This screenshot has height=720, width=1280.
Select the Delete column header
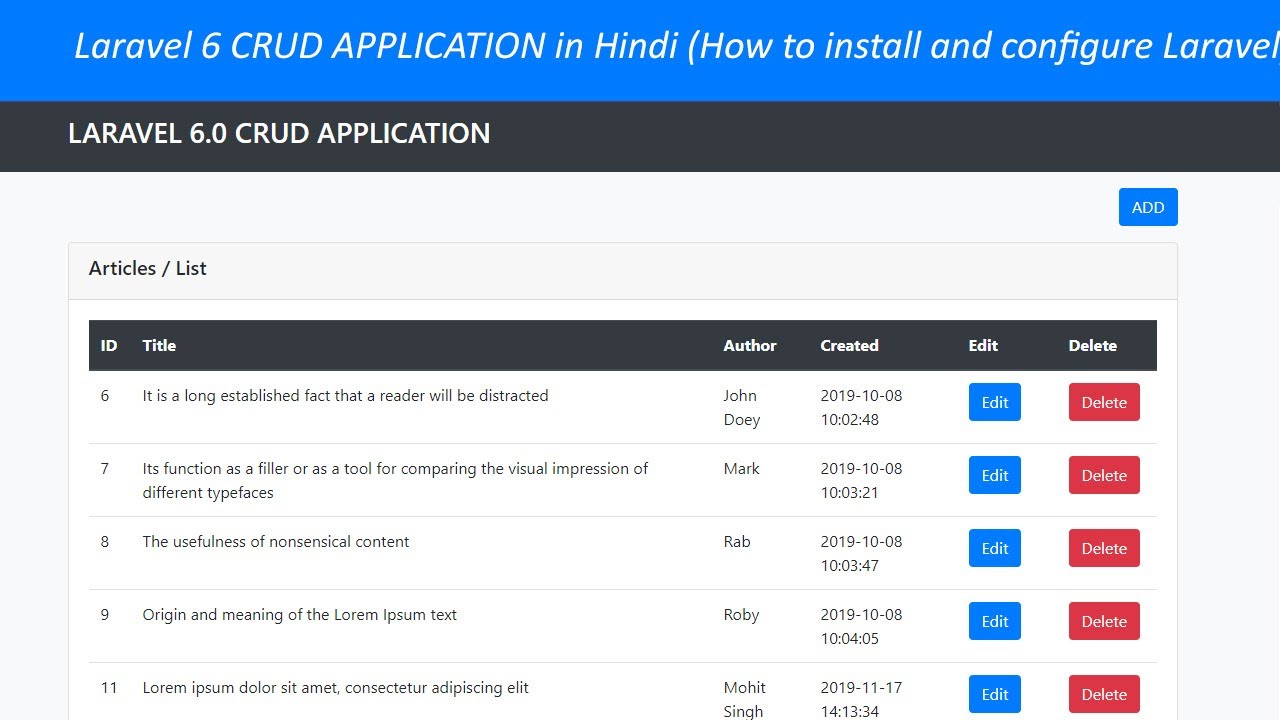coord(1092,346)
